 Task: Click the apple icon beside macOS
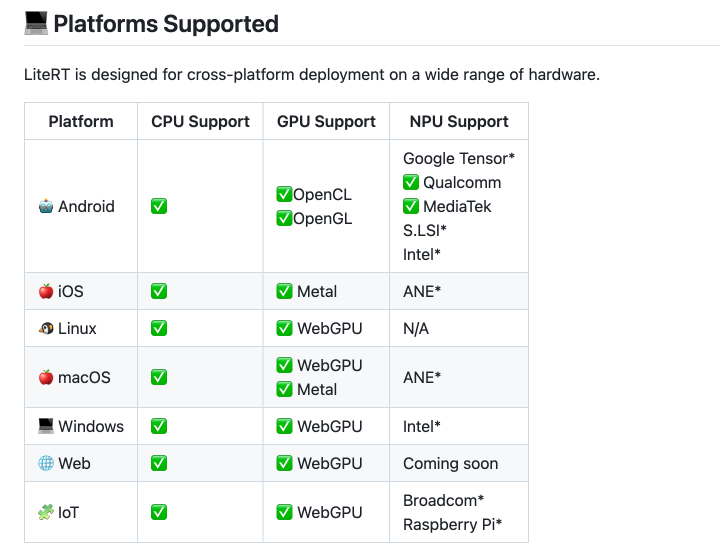[x=45, y=378]
